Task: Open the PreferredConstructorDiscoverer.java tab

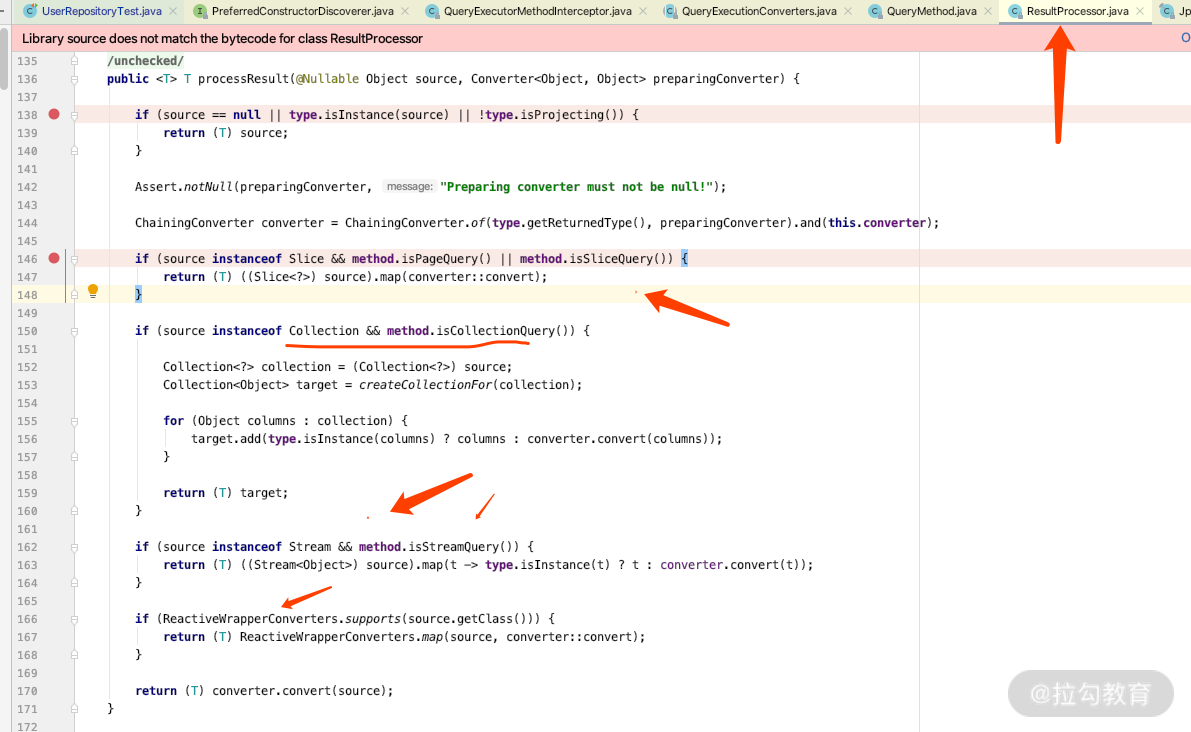Action: 302,11
